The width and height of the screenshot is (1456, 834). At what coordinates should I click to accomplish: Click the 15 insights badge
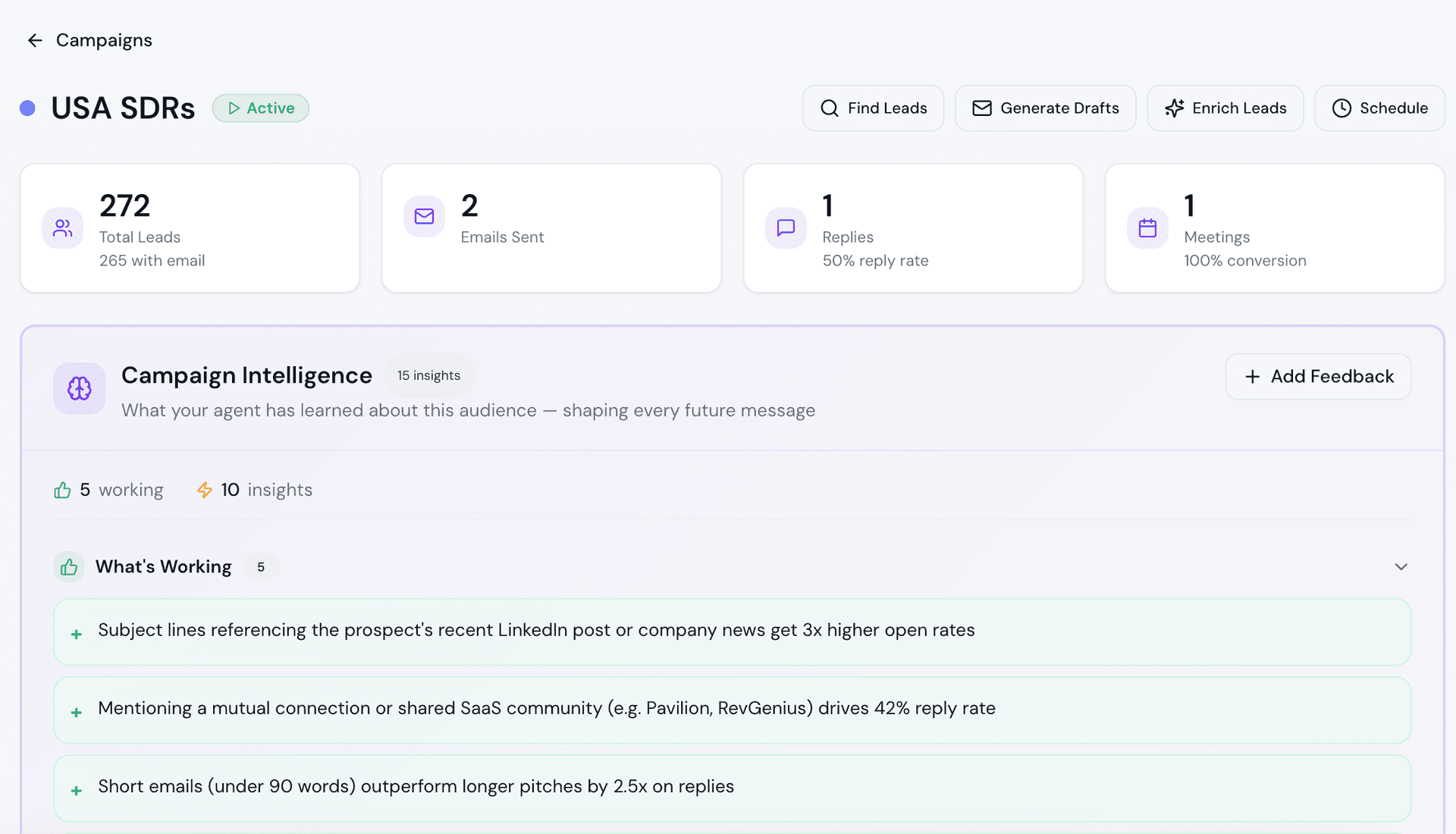coord(428,375)
